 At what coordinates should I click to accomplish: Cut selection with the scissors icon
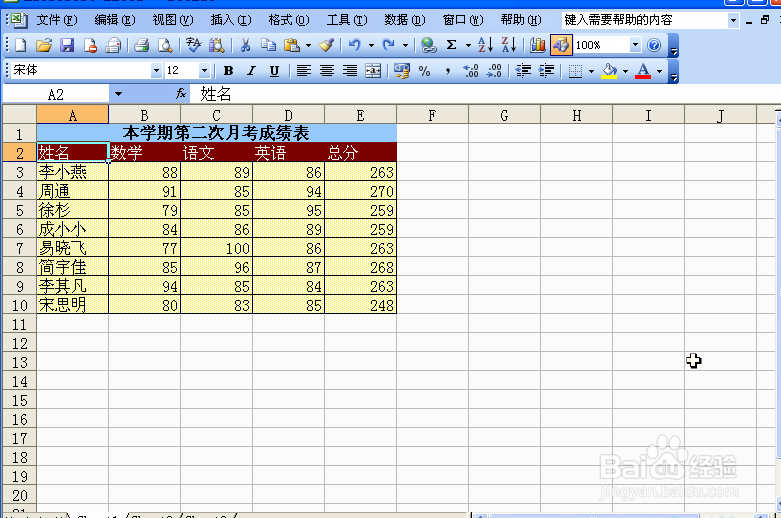coord(245,45)
